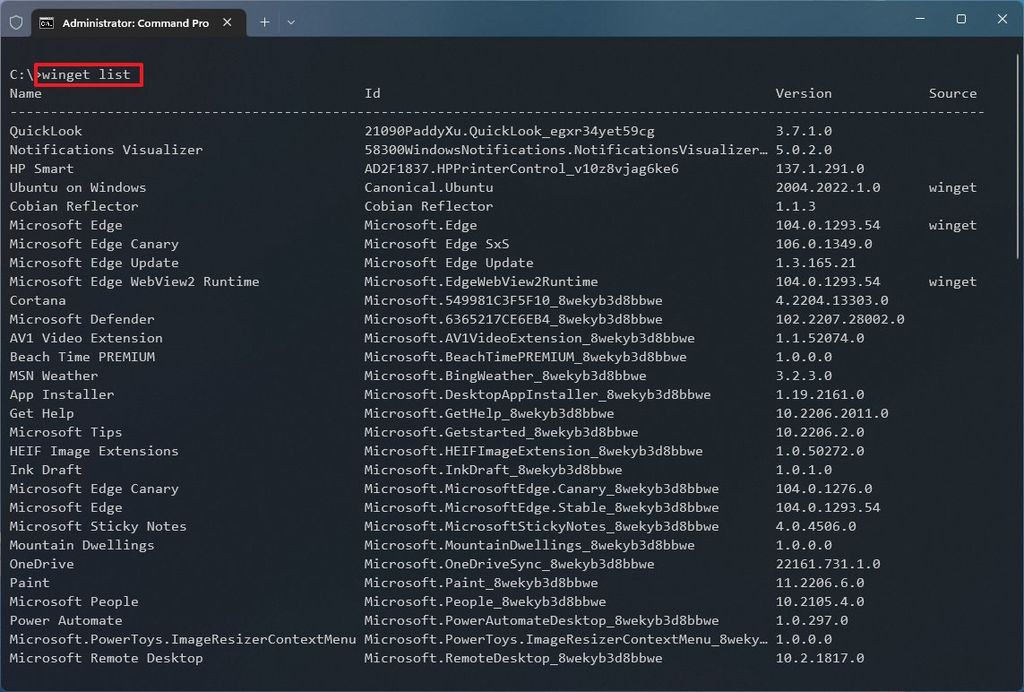Click the Microsoft.RemoteDesktop_8wekyb3d8bbwe Id text
The height and width of the screenshot is (692, 1024).
point(512,658)
